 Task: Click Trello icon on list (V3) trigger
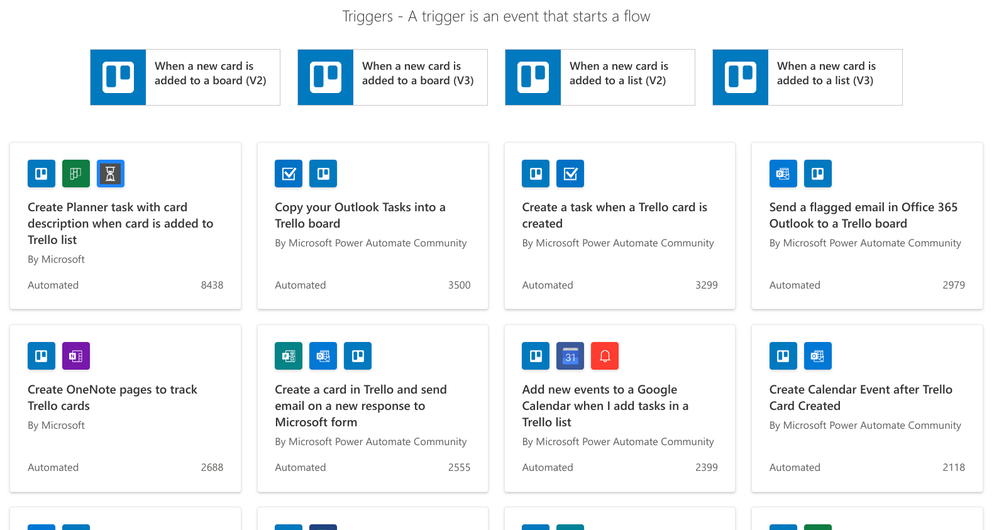coord(740,77)
